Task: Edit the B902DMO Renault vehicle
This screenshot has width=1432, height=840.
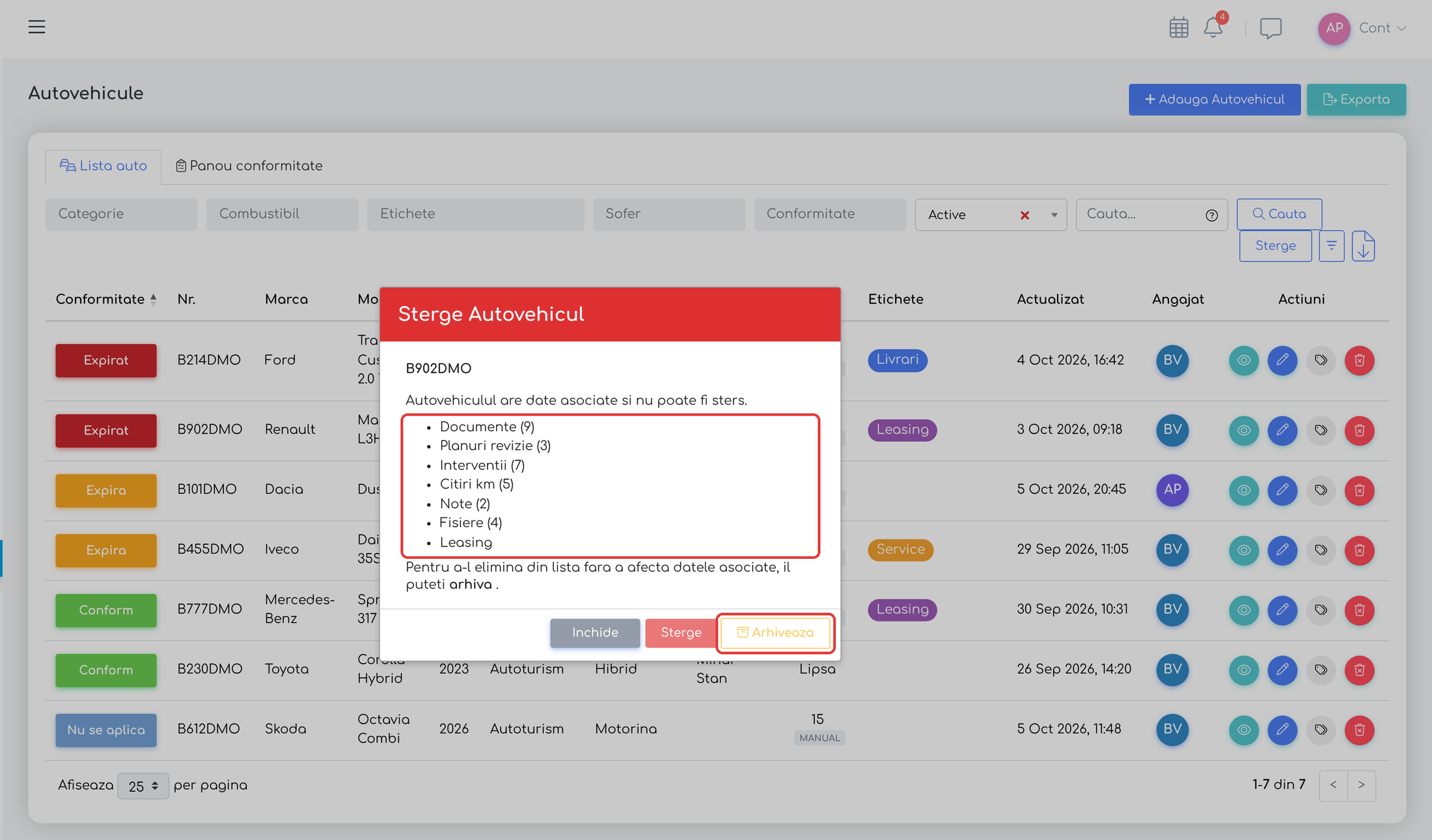Action: coord(1282,430)
